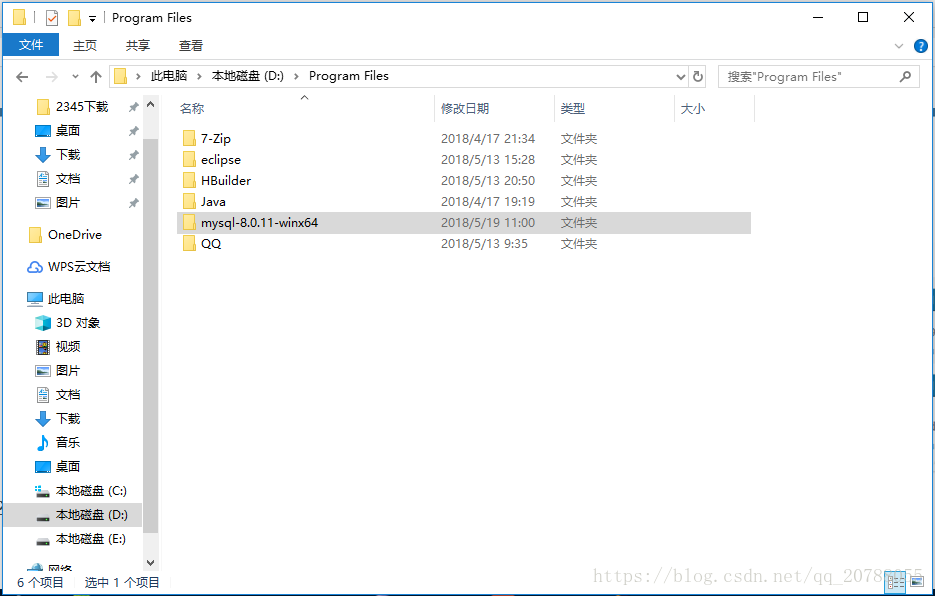935x596 pixels.
Task: Click 本地磁盘 (D:) breadcrumb in address bar
Action: [247, 76]
